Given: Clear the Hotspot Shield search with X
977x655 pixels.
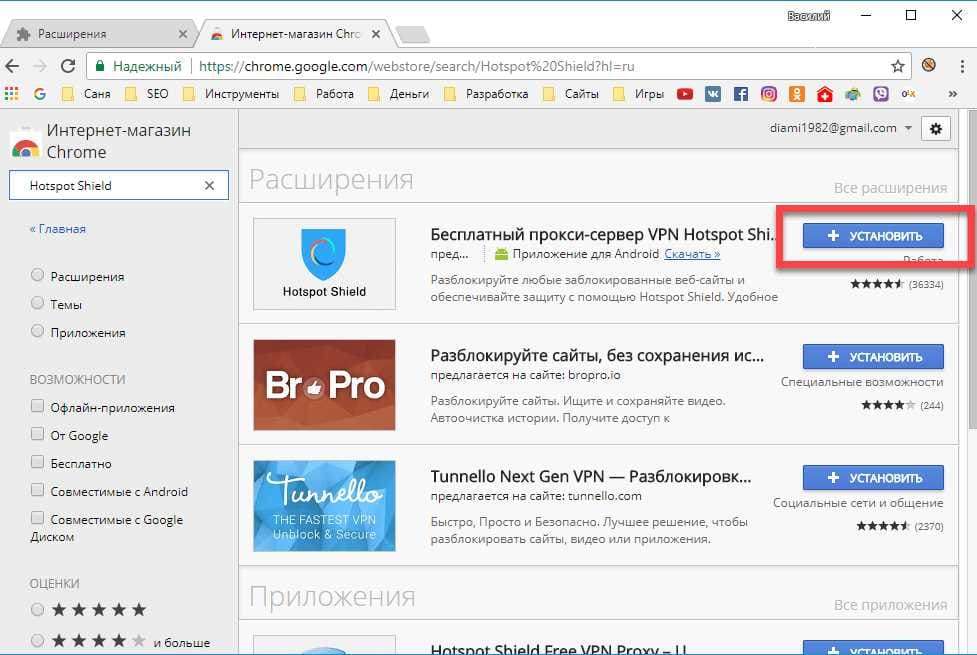Looking at the screenshot, I should [x=209, y=185].
